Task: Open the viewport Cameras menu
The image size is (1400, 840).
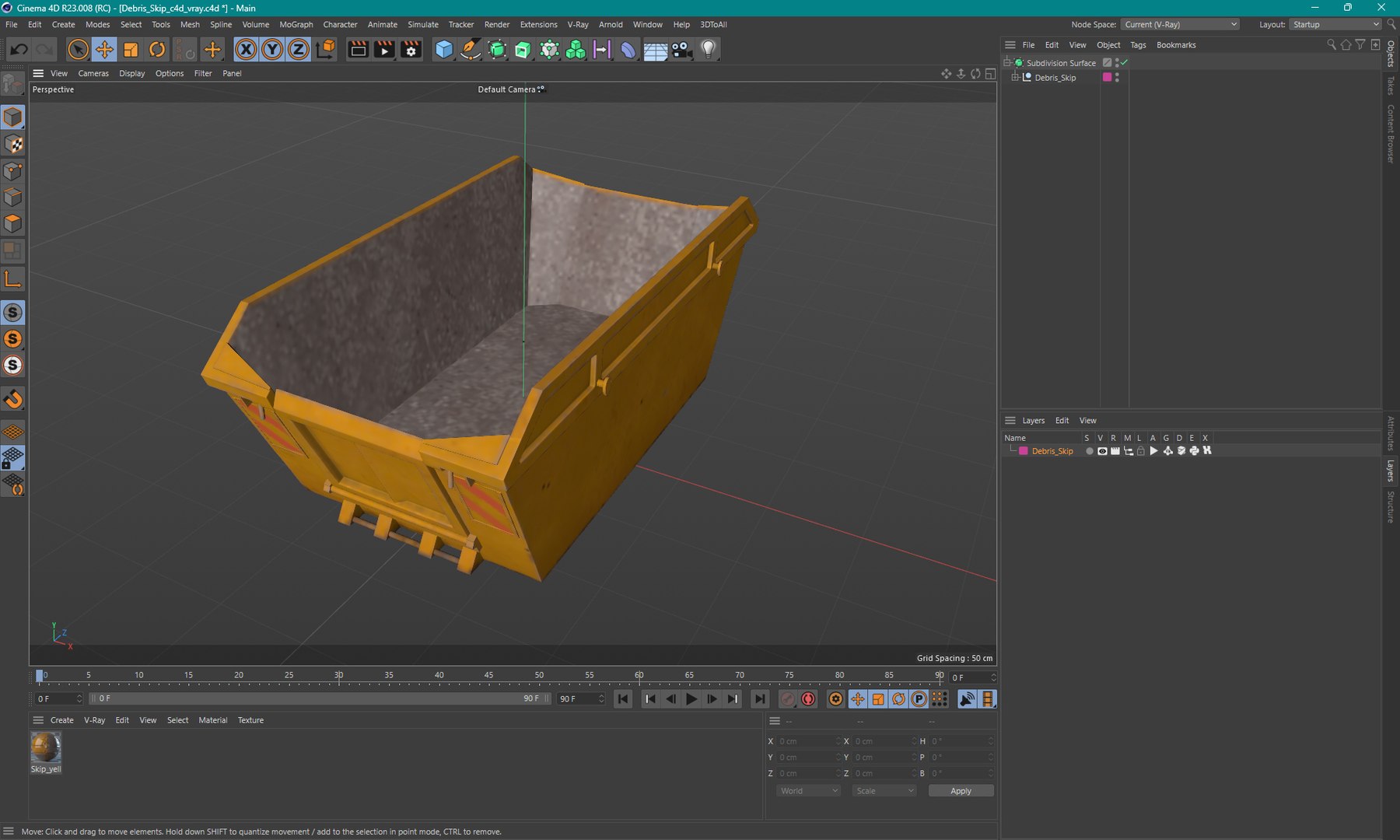Action: tap(93, 73)
